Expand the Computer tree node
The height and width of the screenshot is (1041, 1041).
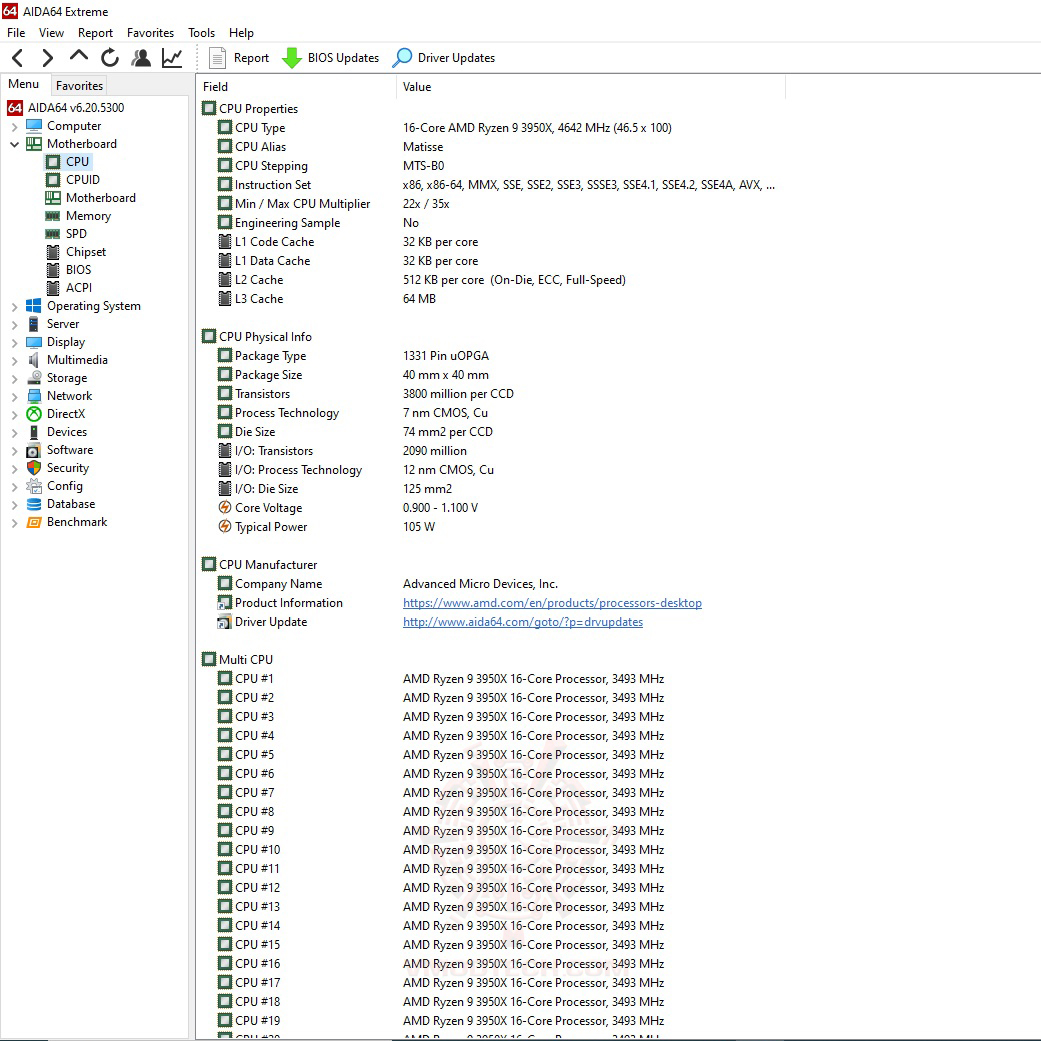(x=15, y=126)
